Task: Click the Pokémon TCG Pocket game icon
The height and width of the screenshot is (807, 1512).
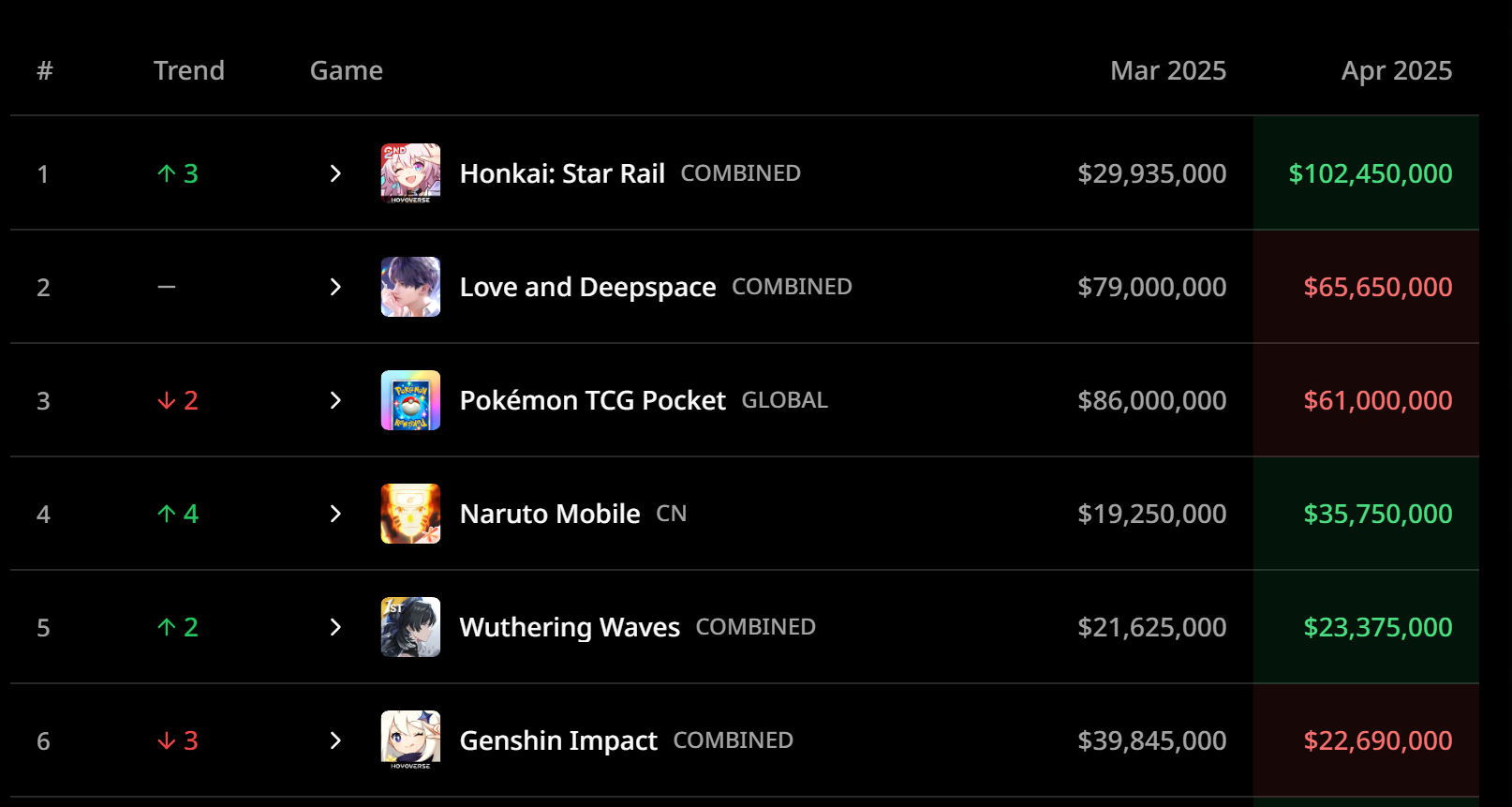Action: point(410,400)
